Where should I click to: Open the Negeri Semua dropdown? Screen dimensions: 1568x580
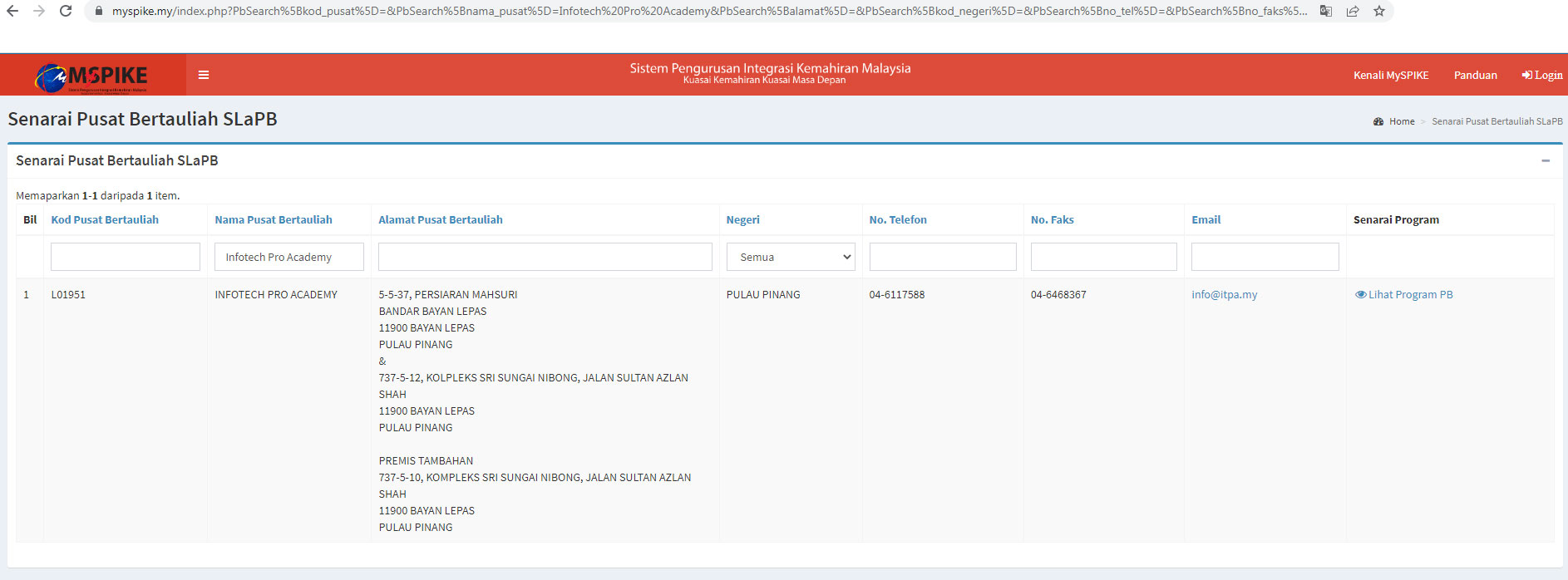pos(791,257)
